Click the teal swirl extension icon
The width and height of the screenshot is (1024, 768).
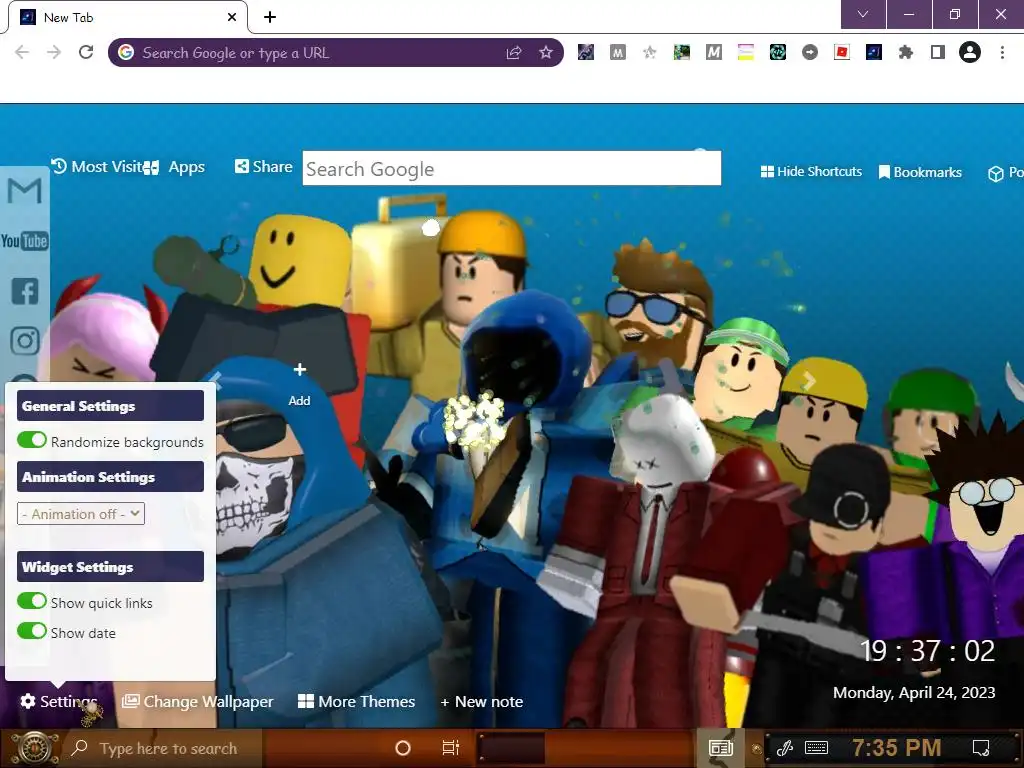tap(778, 52)
